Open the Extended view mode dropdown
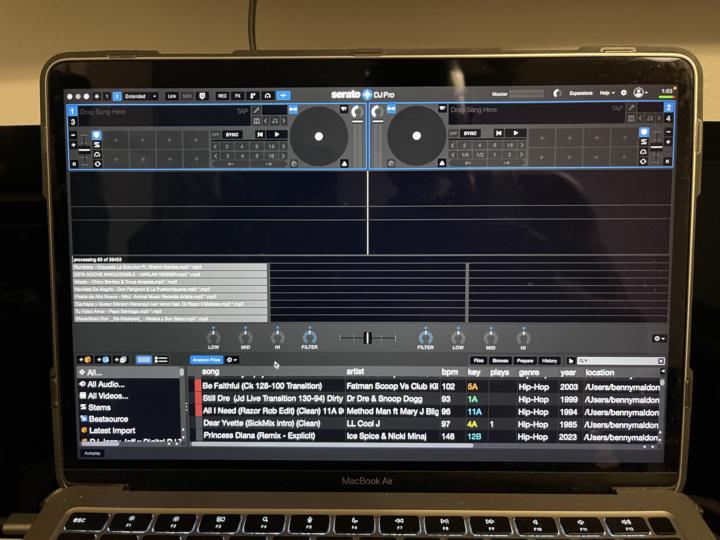The width and height of the screenshot is (720, 540). pyautogui.click(x=141, y=96)
